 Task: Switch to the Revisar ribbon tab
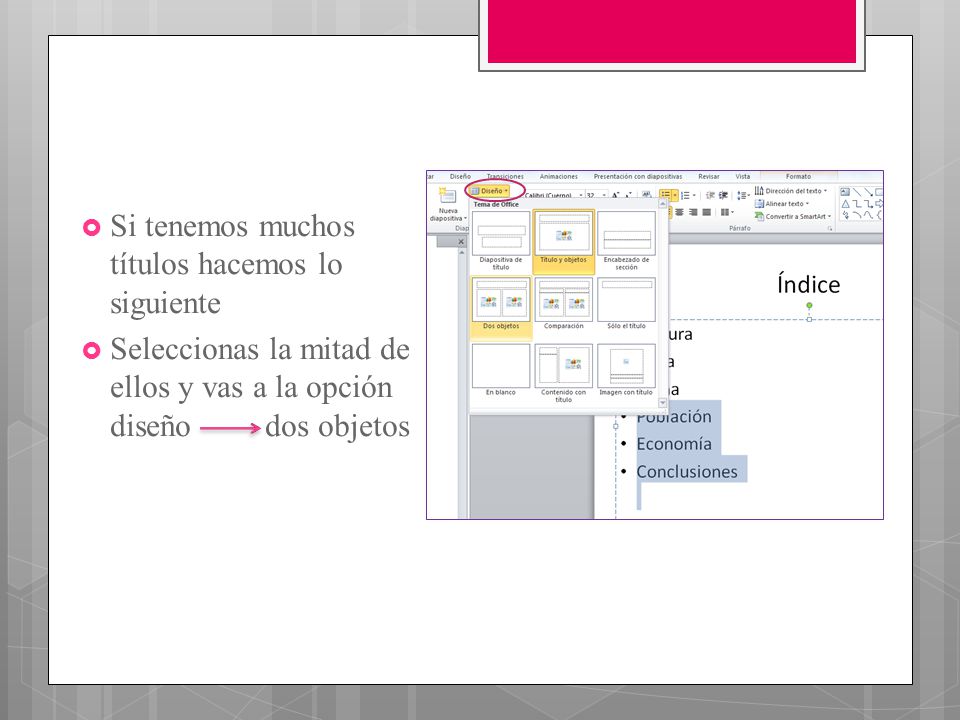709,176
